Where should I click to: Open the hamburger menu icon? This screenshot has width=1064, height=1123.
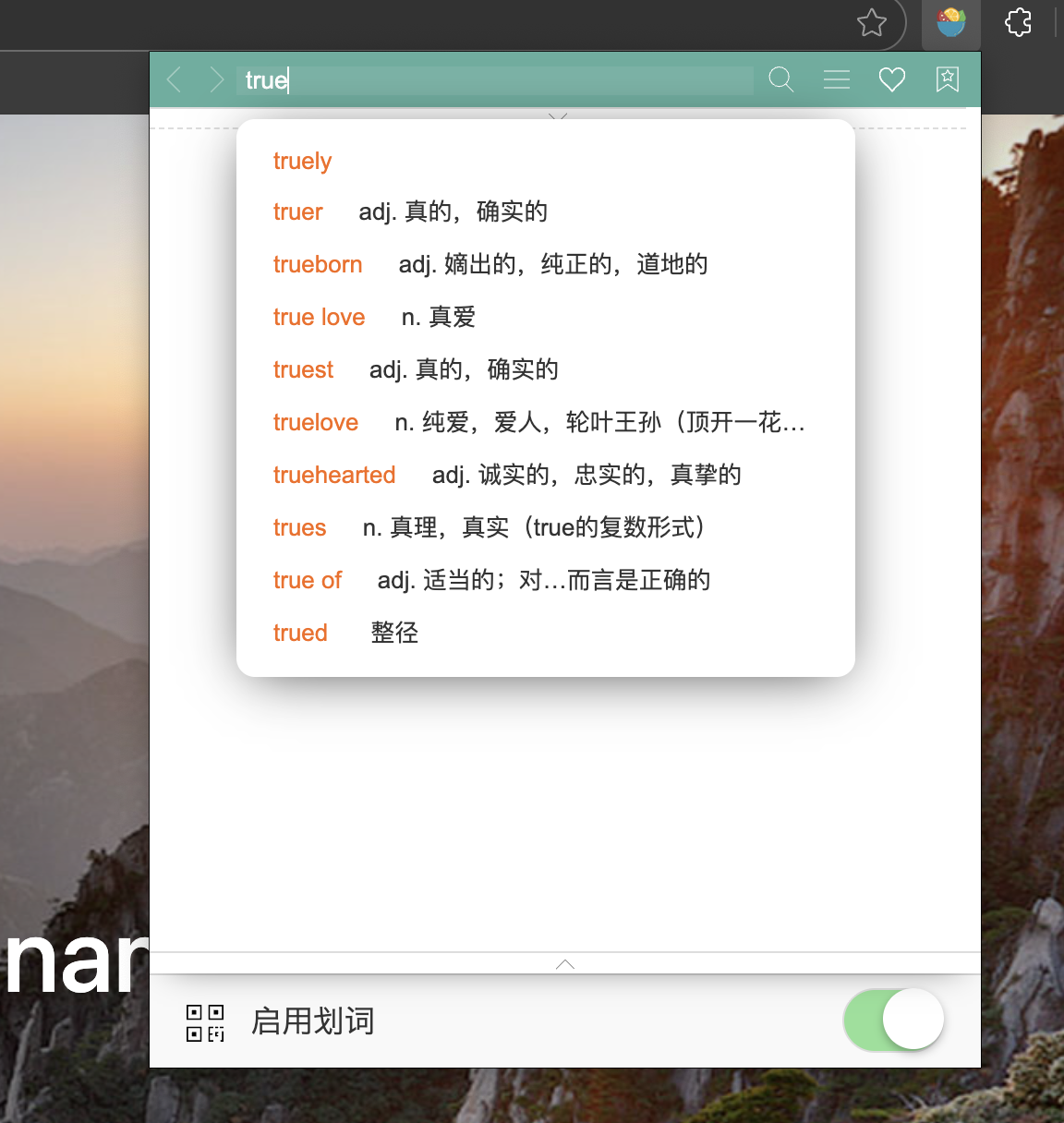pos(836,80)
